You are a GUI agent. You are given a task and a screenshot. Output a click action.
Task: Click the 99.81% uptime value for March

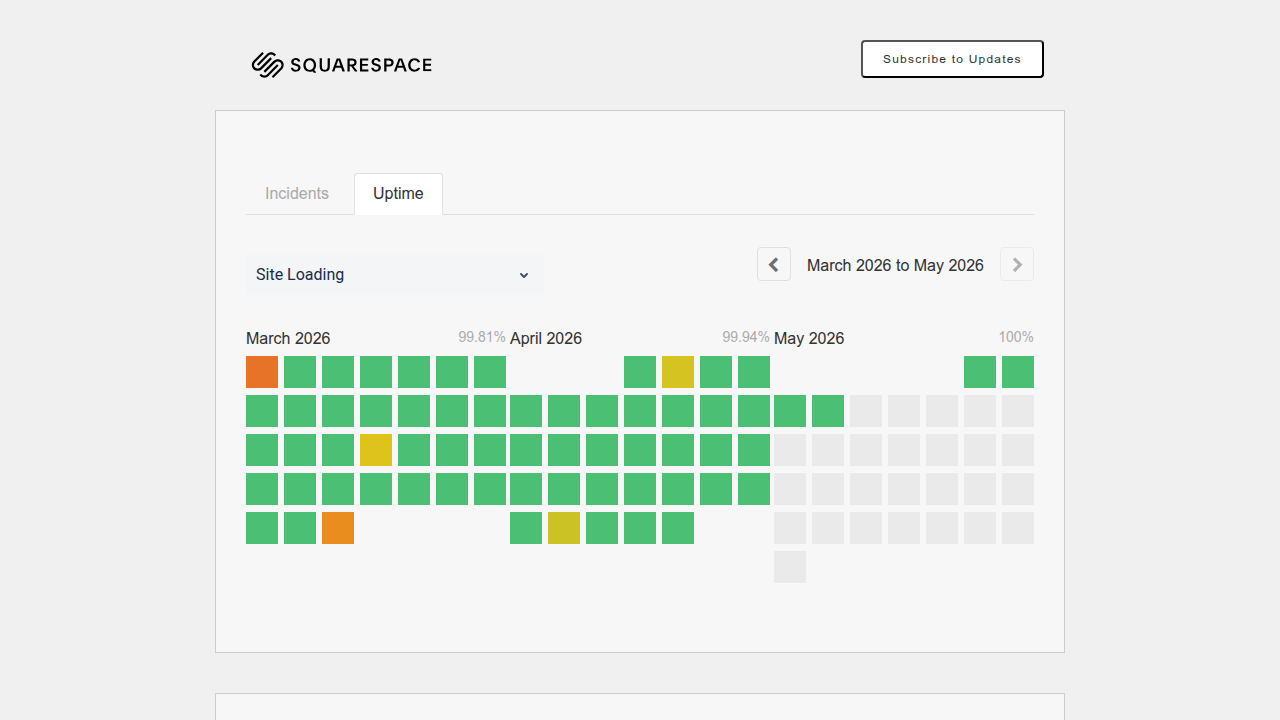[482, 337]
